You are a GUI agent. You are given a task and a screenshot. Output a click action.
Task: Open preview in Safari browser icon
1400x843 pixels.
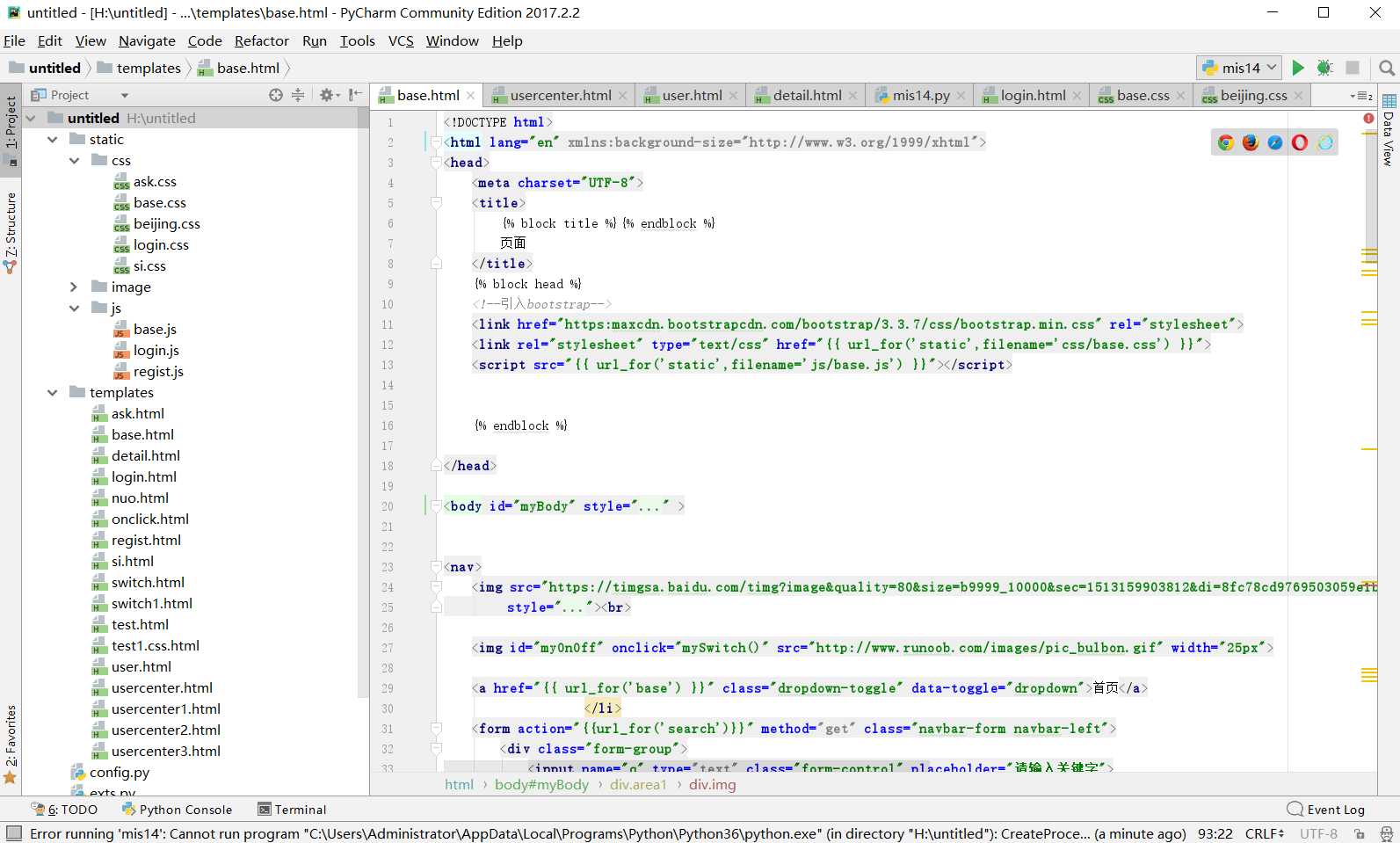coord(1275,142)
